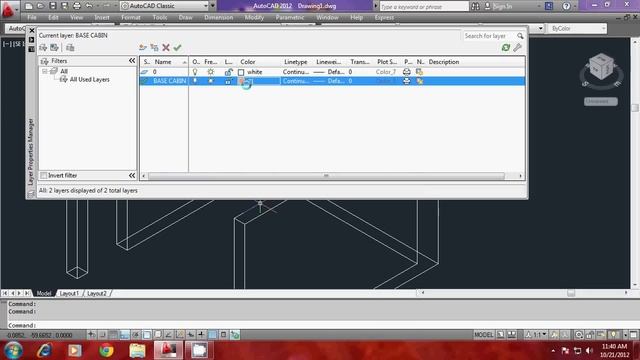This screenshot has width=640, height=360.
Task: Check the Invert filter checkbox
Action: tap(43, 176)
